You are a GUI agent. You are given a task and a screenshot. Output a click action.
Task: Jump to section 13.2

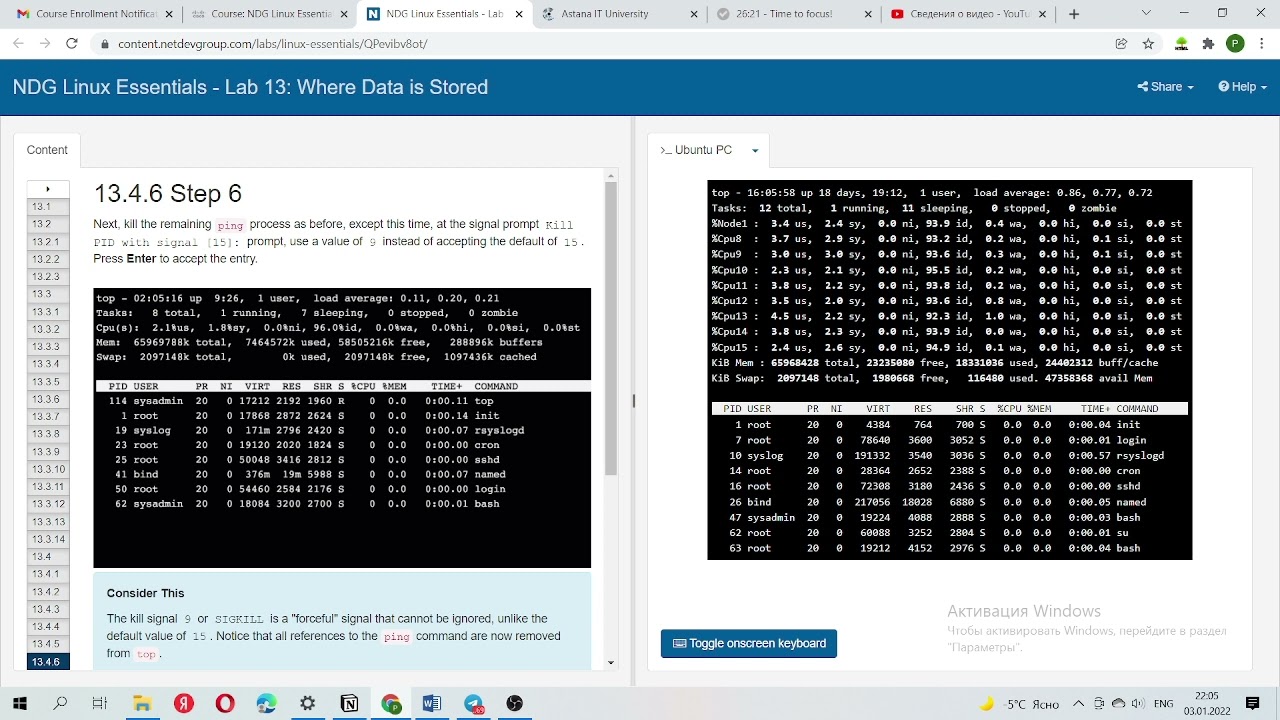(48, 224)
